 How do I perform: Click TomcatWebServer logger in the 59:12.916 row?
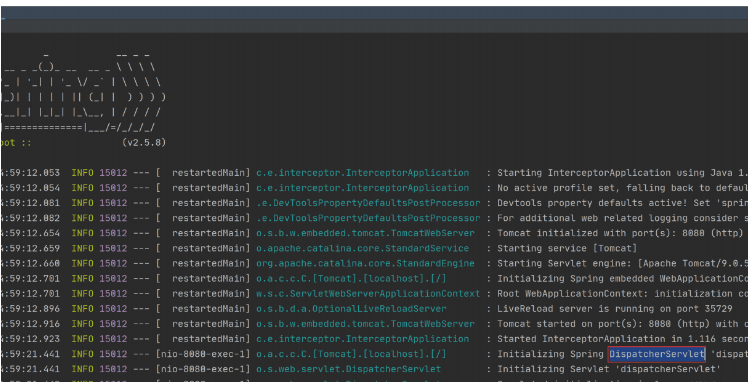(x=365, y=324)
